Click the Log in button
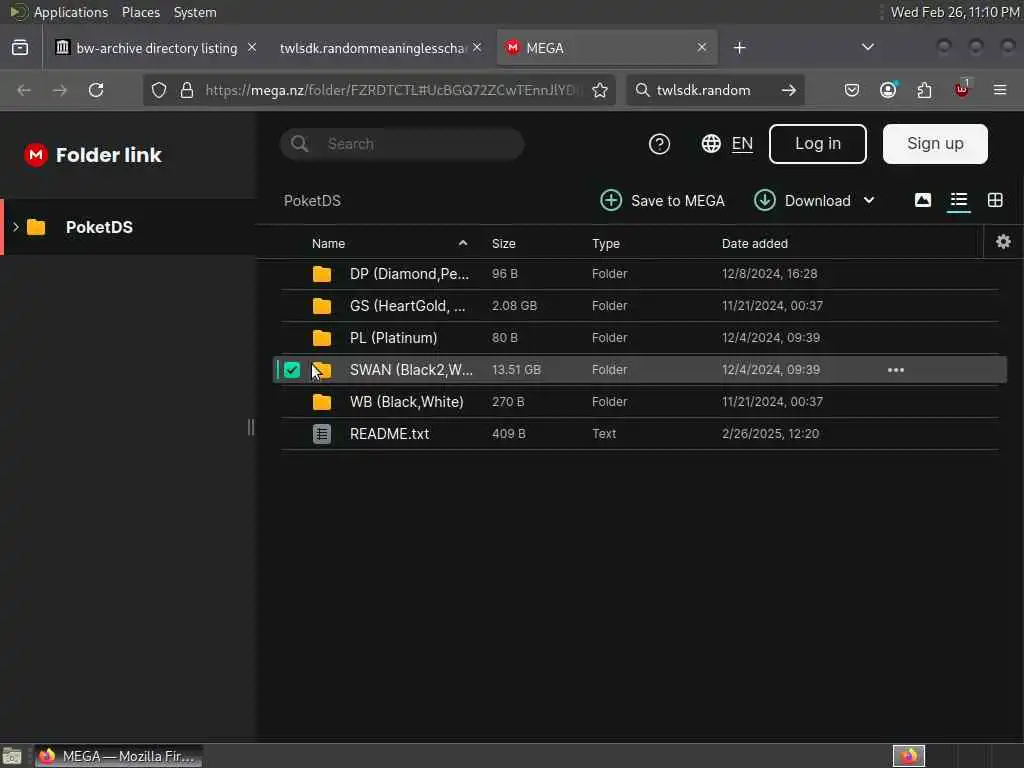 [x=818, y=144]
